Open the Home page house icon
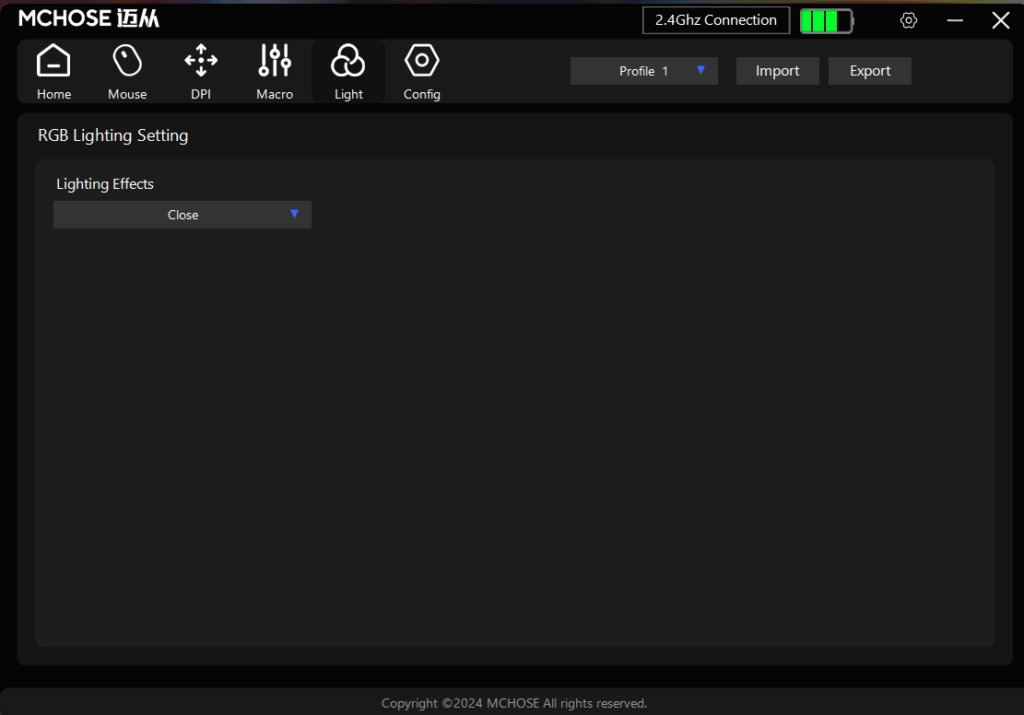Viewport: 1024px width, 715px height. pyautogui.click(x=54, y=62)
